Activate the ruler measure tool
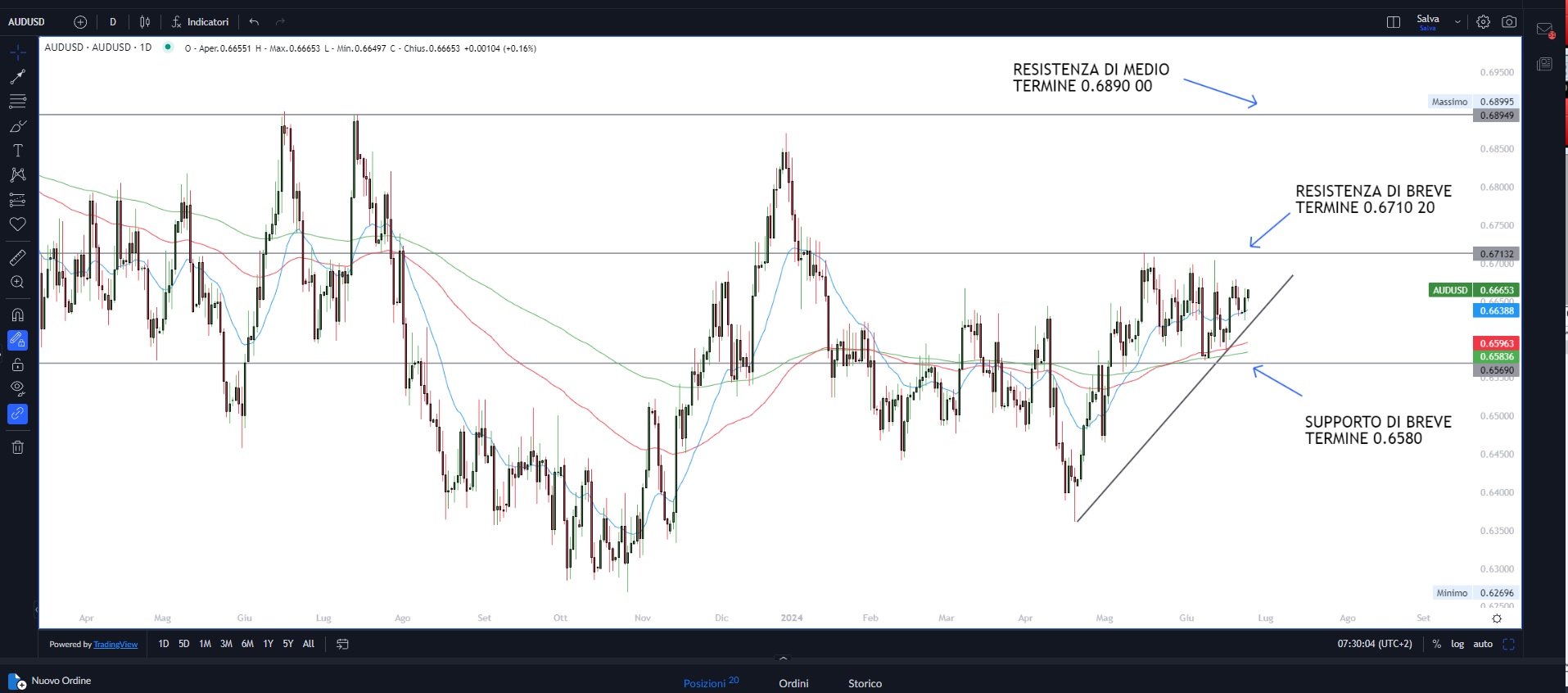Viewport: 1568px width, 693px height. coord(17,258)
